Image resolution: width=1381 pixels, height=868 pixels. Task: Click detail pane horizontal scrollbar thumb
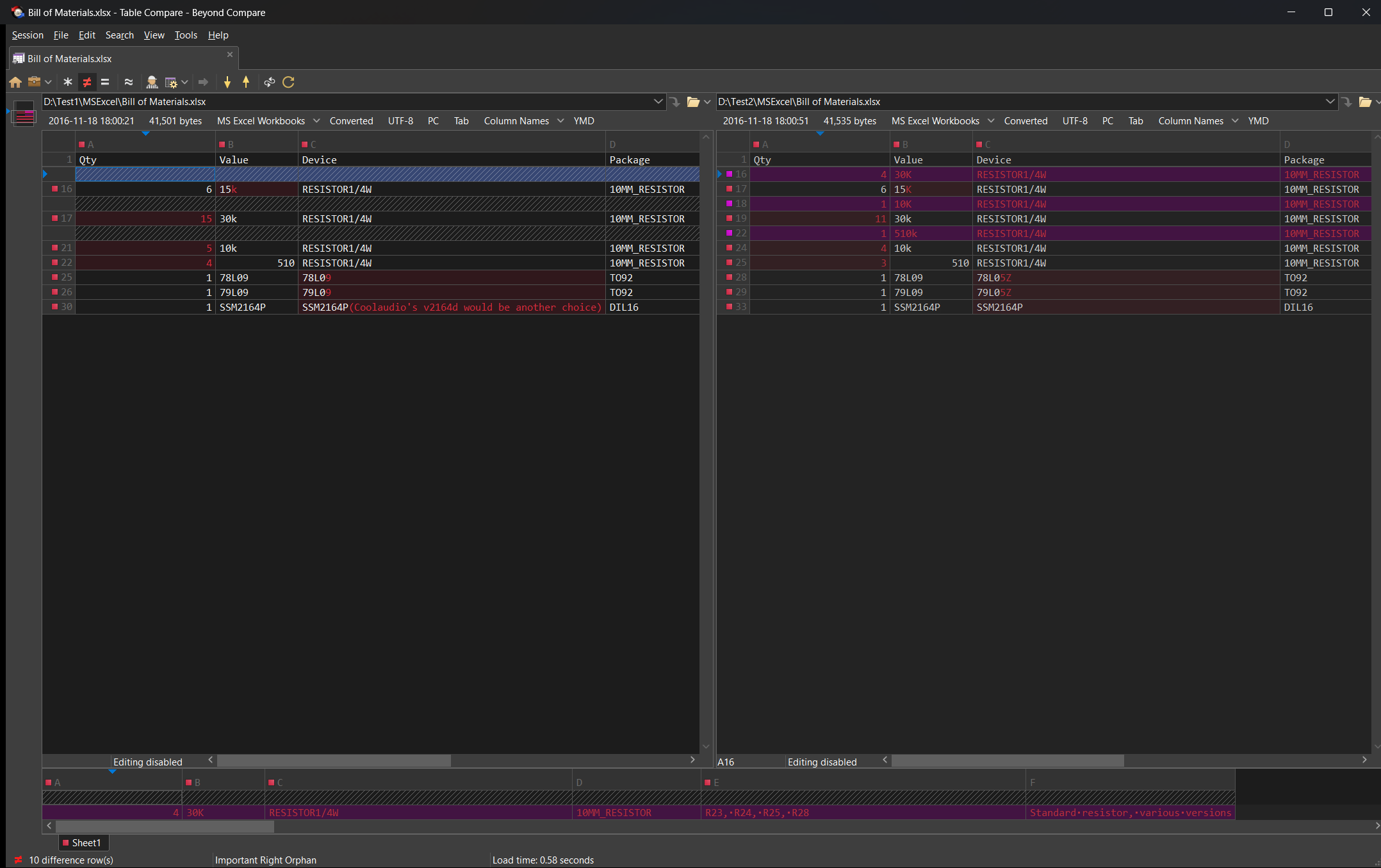click(x=165, y=826)
